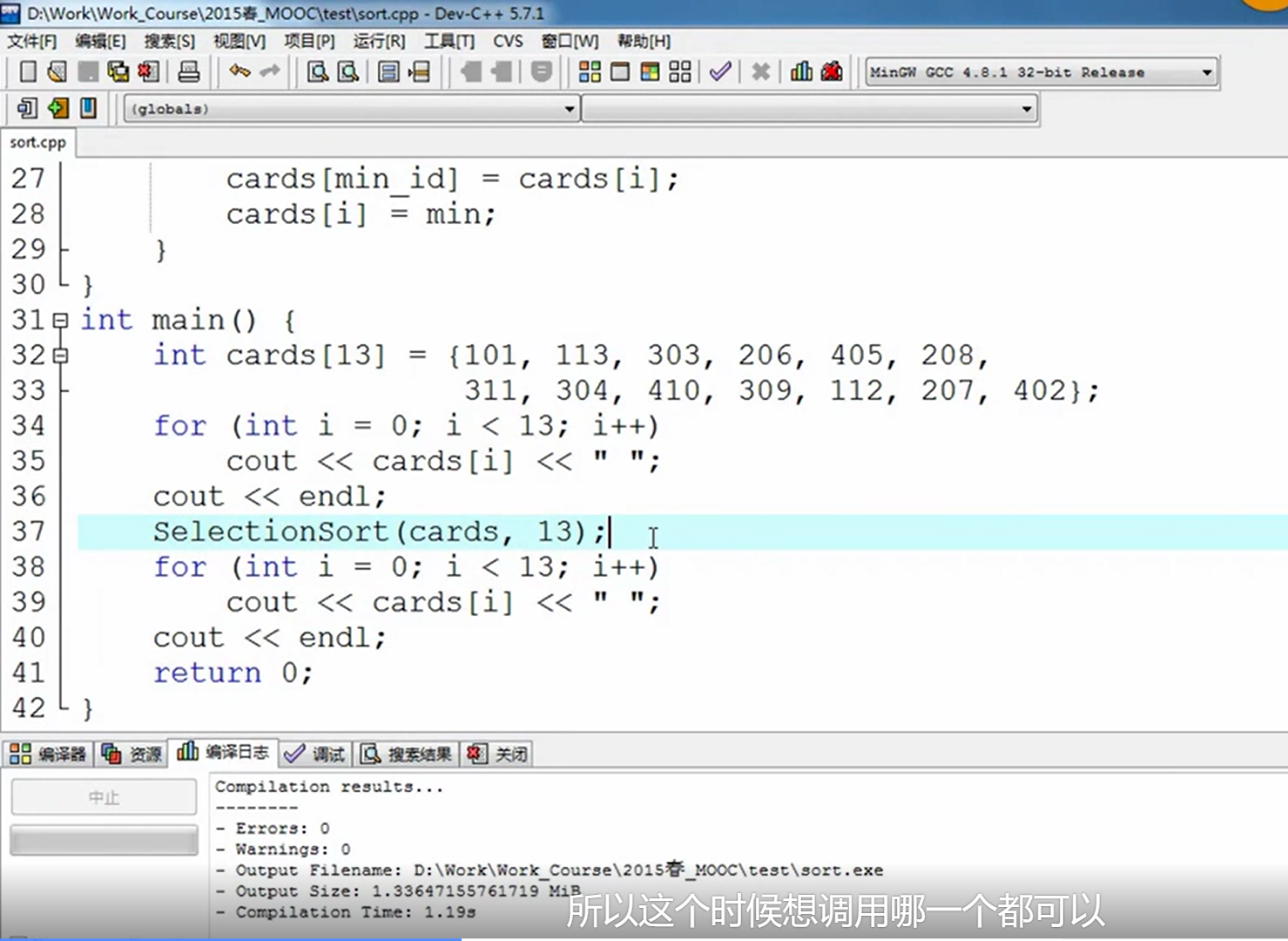Run the program with window icon

pos(620,71)
